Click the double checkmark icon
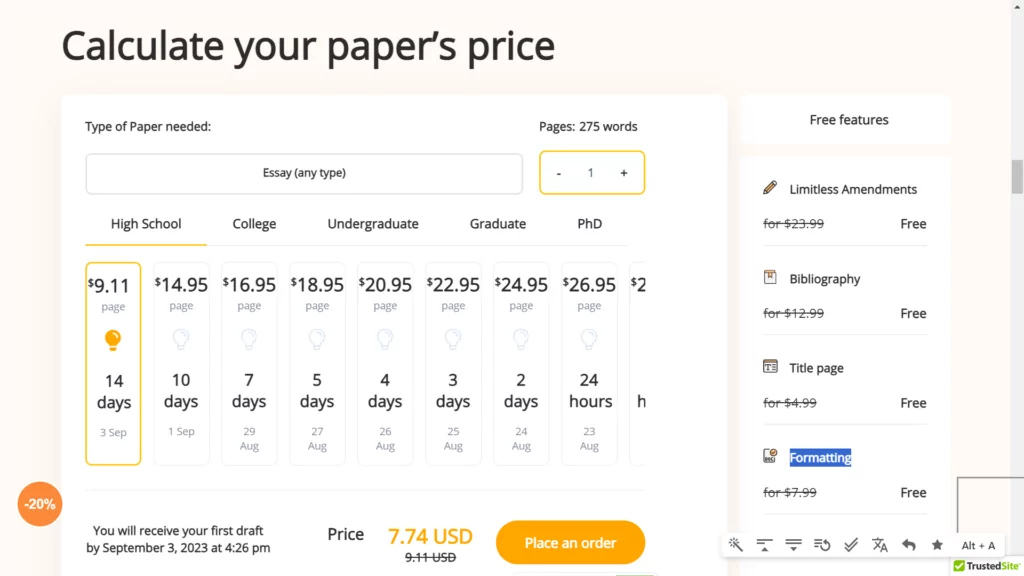Screen dimensions: 1024x576 (851, 545)
